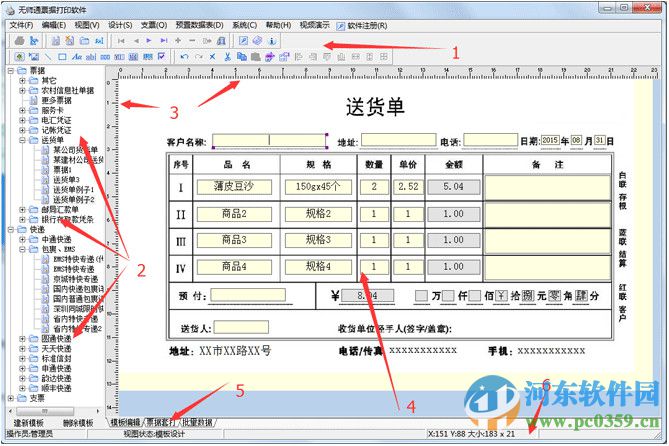Viewport: 669px width, 446px height.
Task: Select the 京城特快专递 template
Action: click(x=76, y=279)
